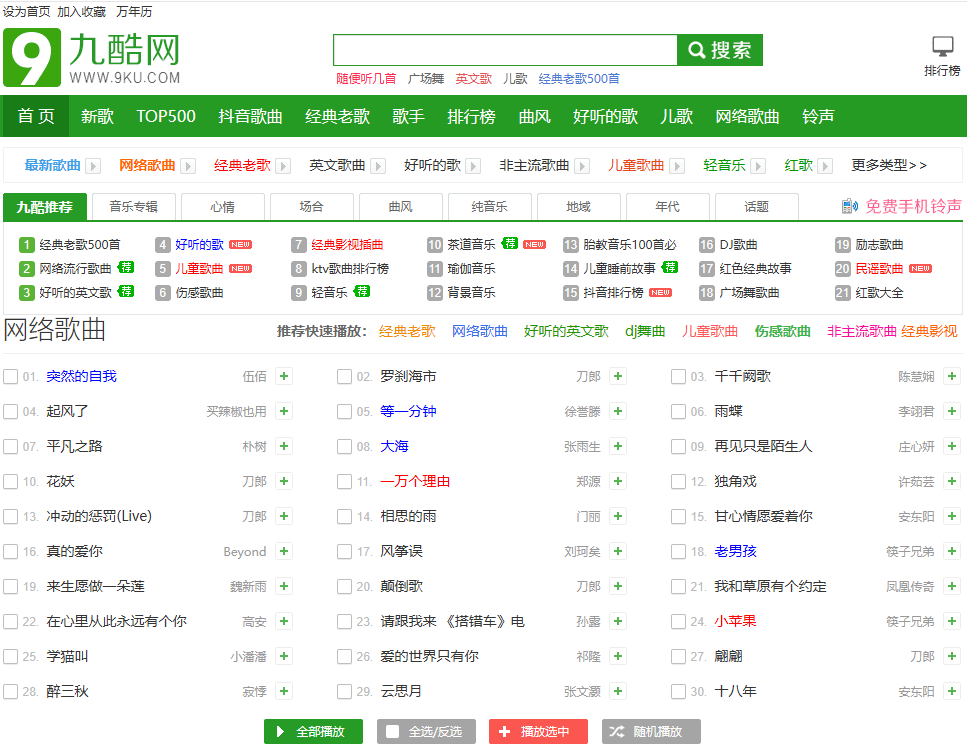Expand the arrow beside 红歌

click(x=825, y=166)
